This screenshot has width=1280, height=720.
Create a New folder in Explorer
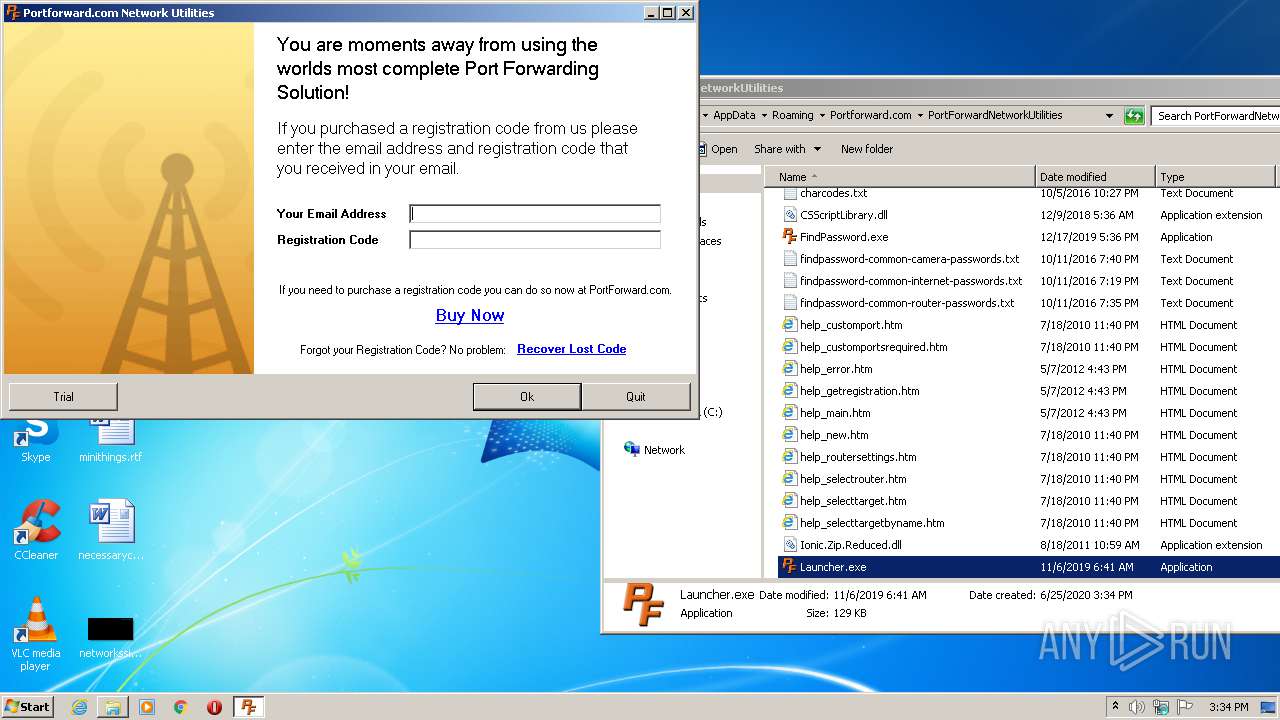coord(867,149)
